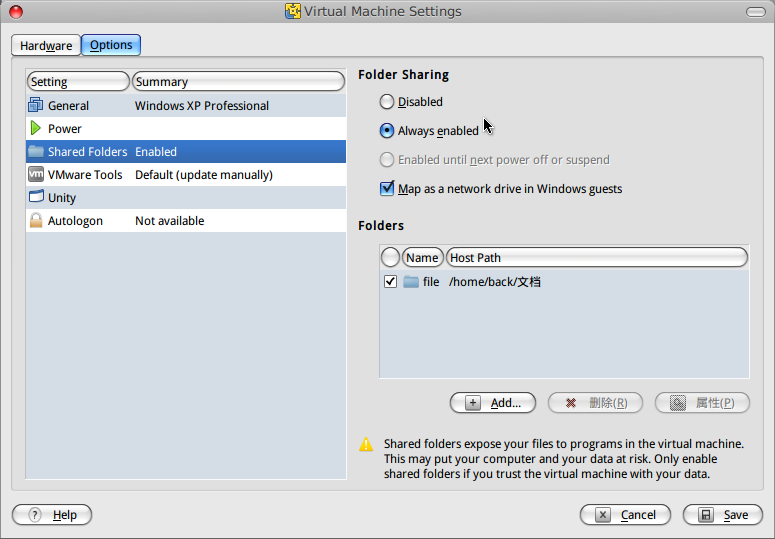Open Help for this dialog
The image size is (775, 539).
click(x=52, y=515)
